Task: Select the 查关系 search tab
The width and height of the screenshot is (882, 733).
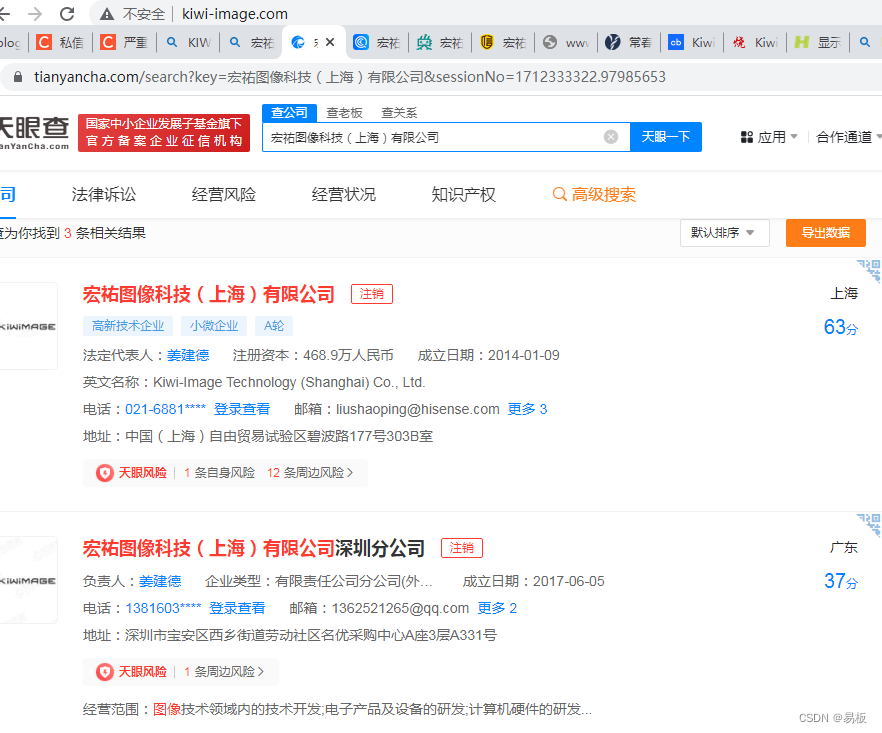Action: (x=399, y=113)
